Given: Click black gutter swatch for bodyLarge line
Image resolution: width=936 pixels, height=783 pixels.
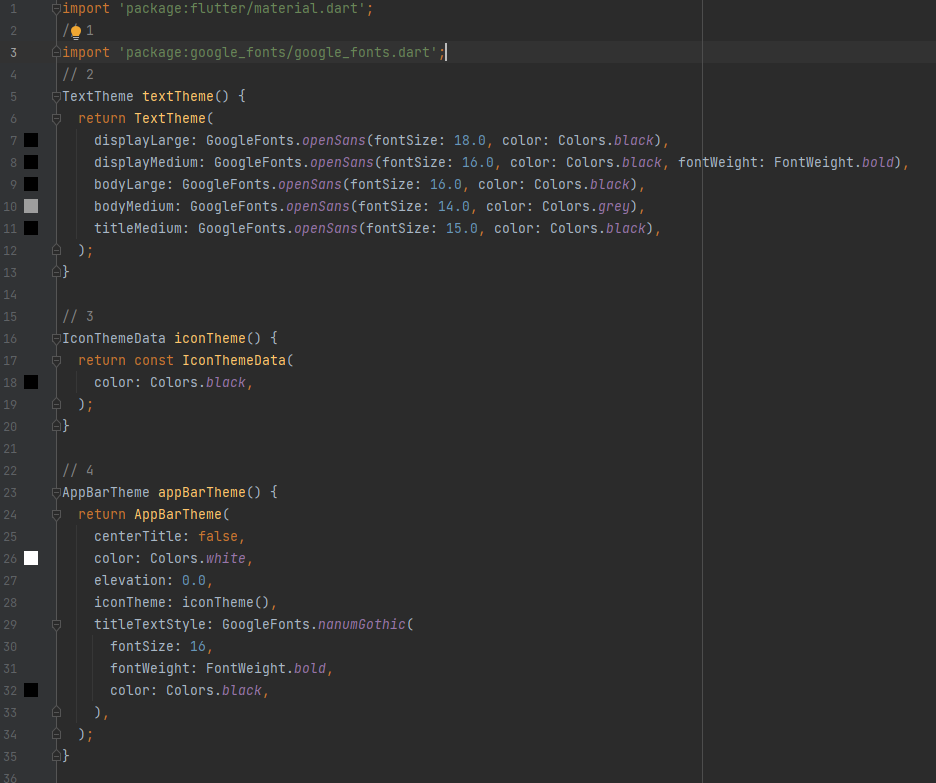Looking at the screenshot, I should click(31, 184).
